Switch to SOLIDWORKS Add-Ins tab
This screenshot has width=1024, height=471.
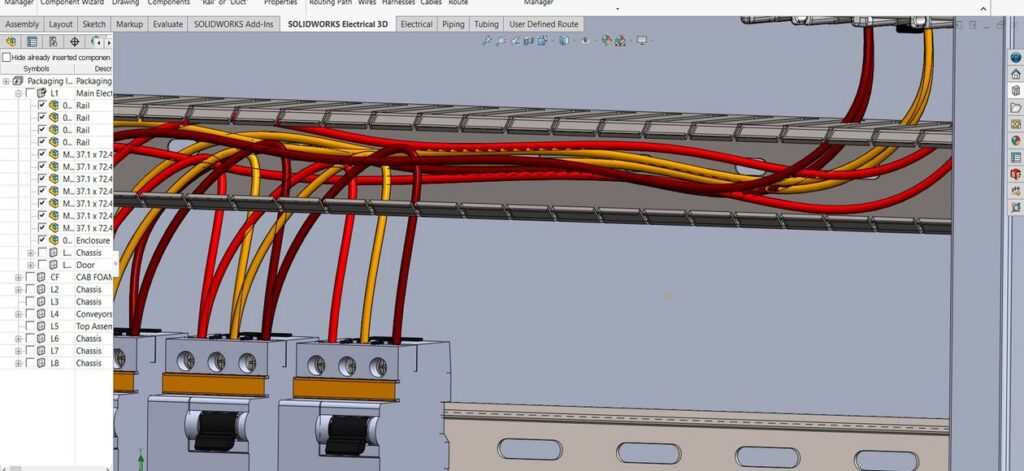click(x=234, y=24)
